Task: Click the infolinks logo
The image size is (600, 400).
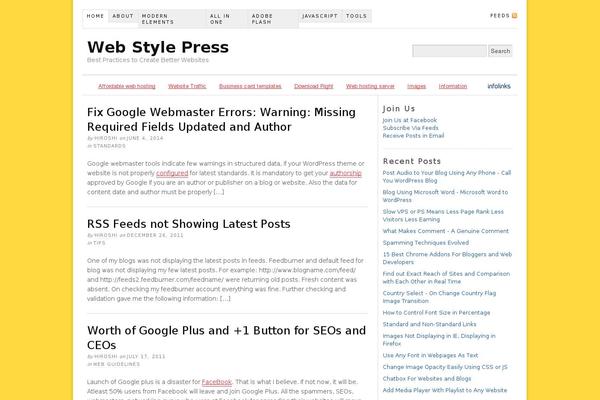Action: tap(499, 86)
